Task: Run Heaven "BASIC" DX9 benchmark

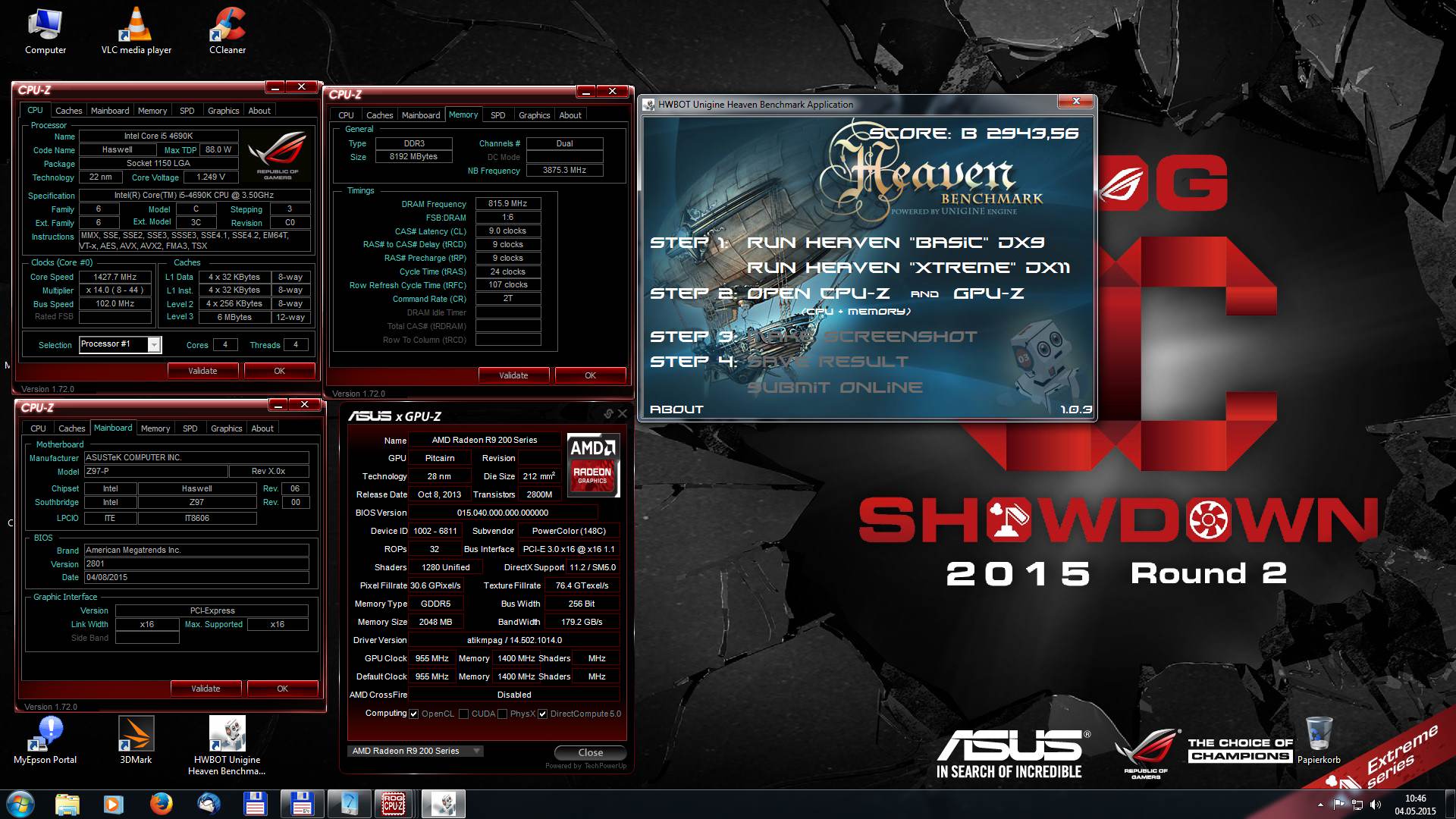Action: (x=896, y=243)
